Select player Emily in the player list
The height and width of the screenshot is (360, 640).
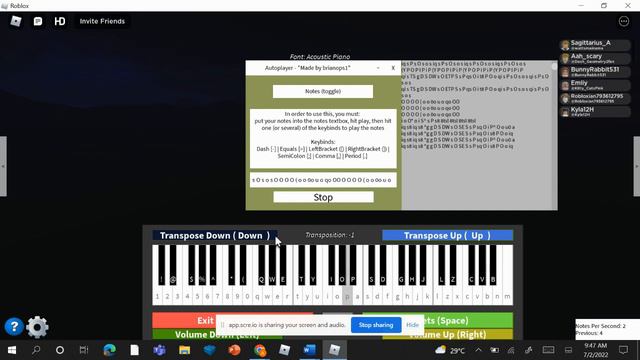coord(595,85)
